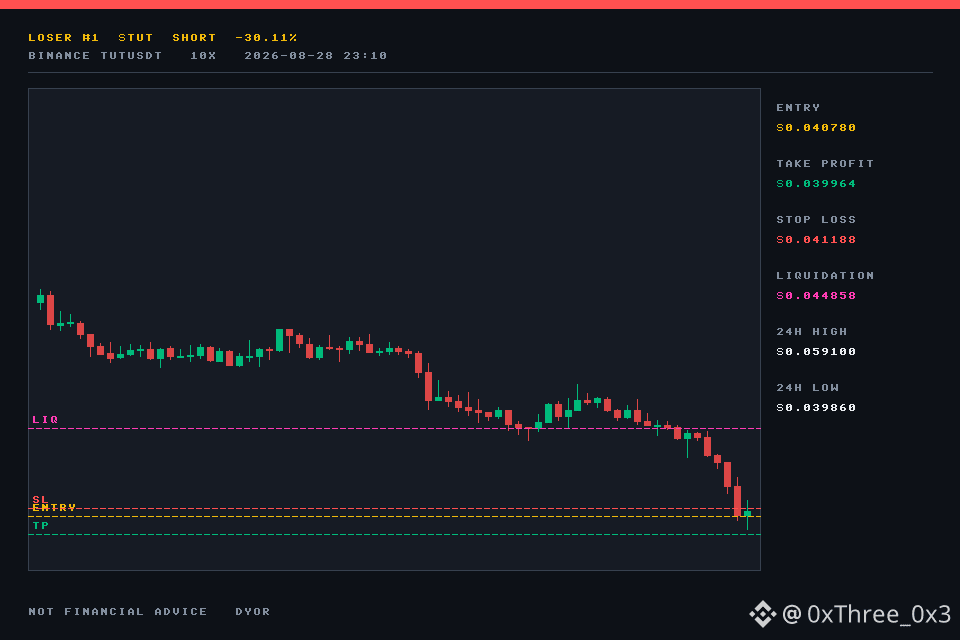Click the -30.11% loss figure
Viewport: 960px width, 640px height.
pyautogui.click(x=266, y=37)
